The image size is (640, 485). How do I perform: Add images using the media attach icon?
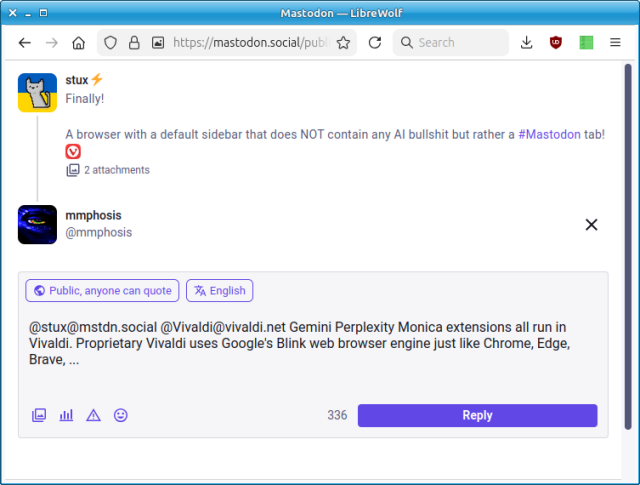pyautogui.click(x=39, y=415)
